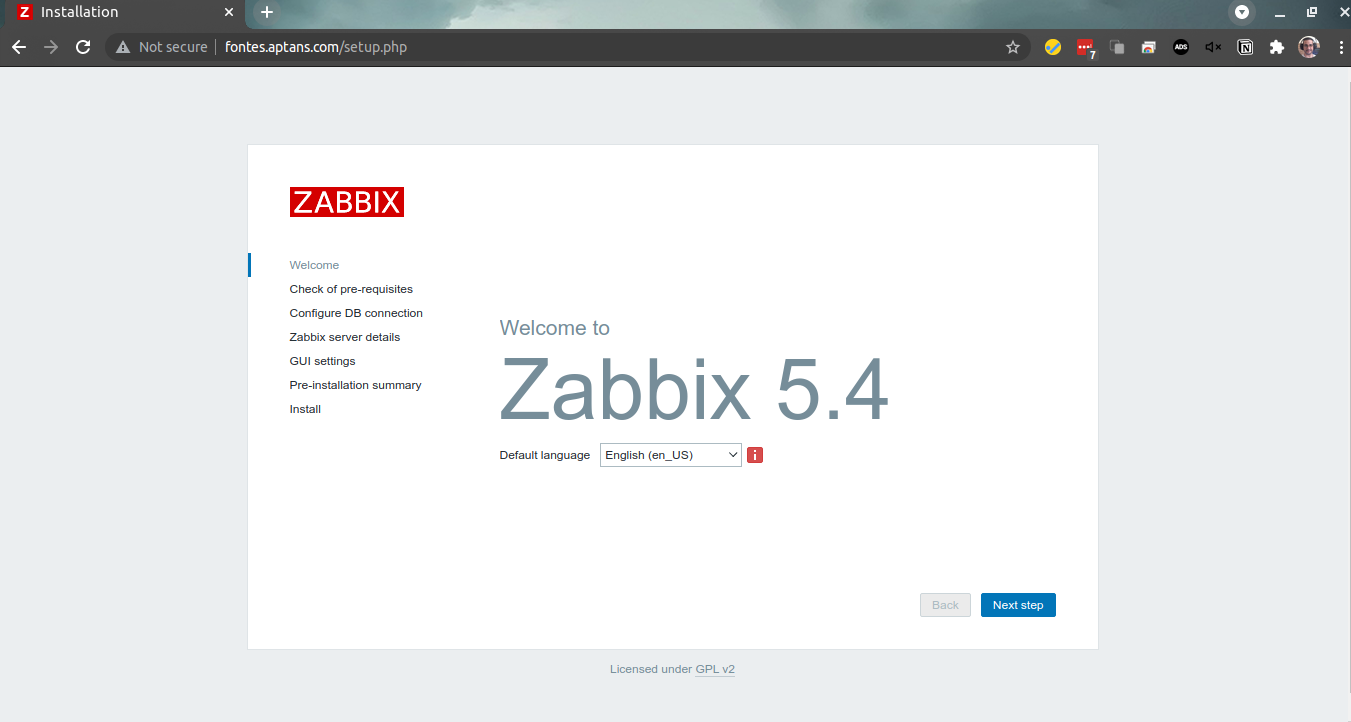This screenshot has width=1351, height=722.
Task: Select GUI settings step
Action: 322,361
